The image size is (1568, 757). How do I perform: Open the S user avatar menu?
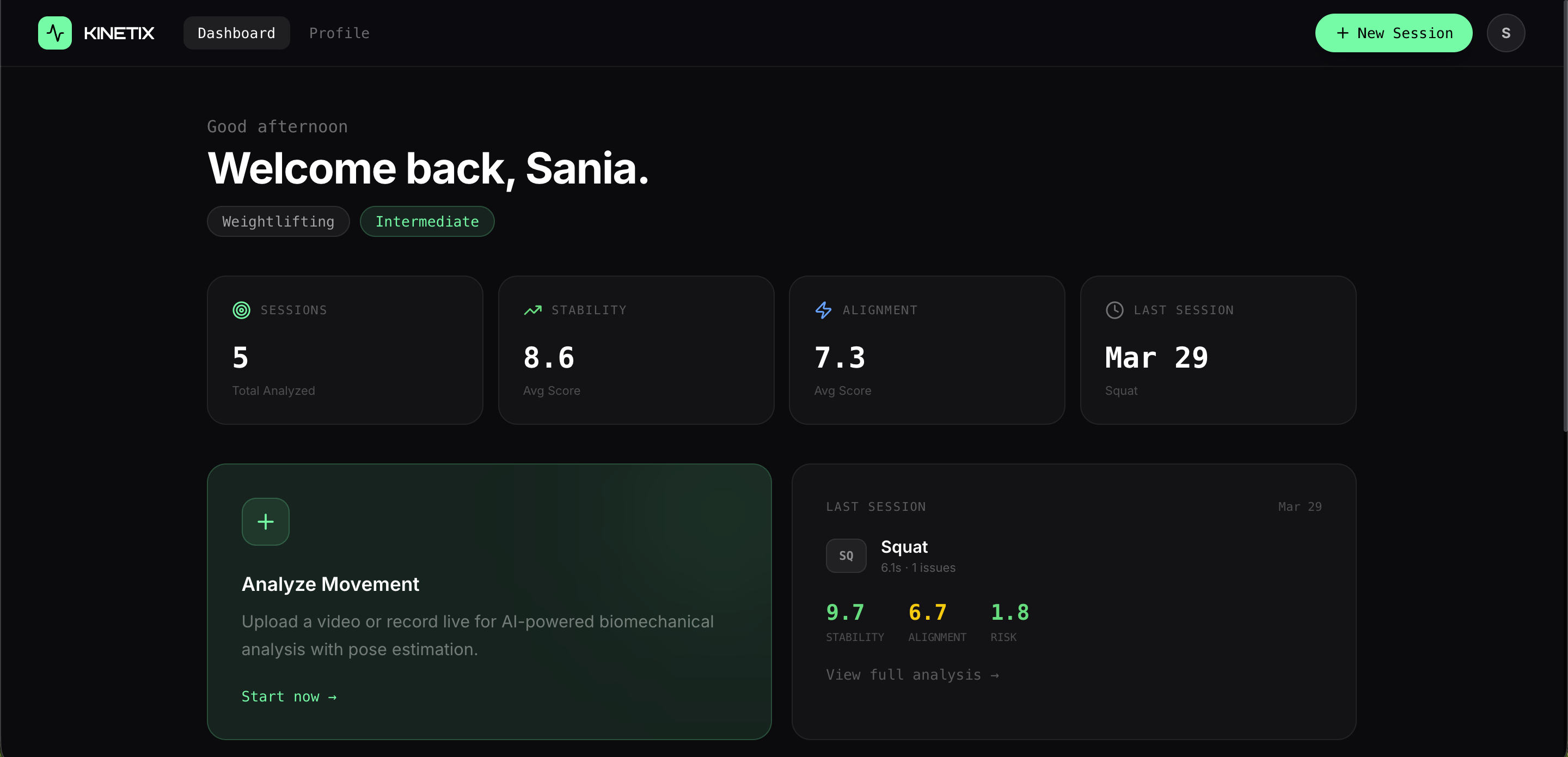(x=1505, y=33)
